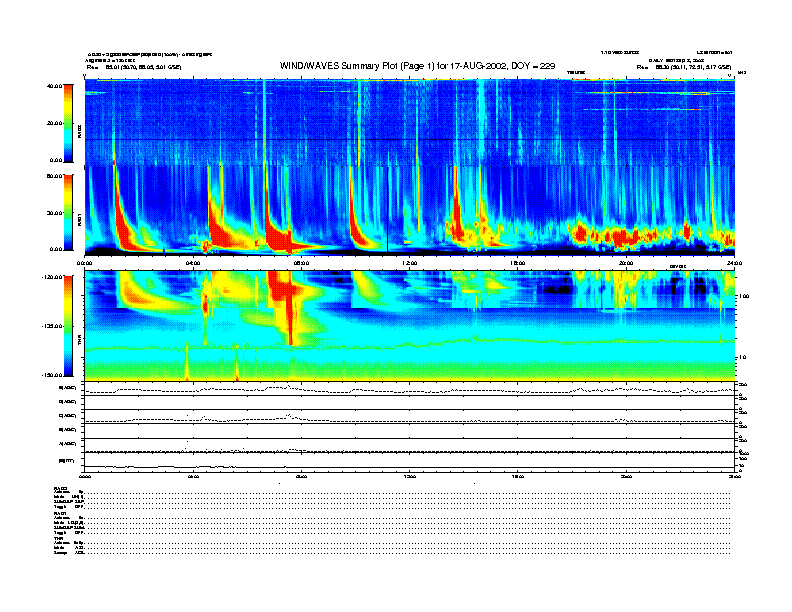This screenshot has height=612, width=792.
Task: Click the 16:00 label under the RAD1 panel
Action: click(518, 263)
